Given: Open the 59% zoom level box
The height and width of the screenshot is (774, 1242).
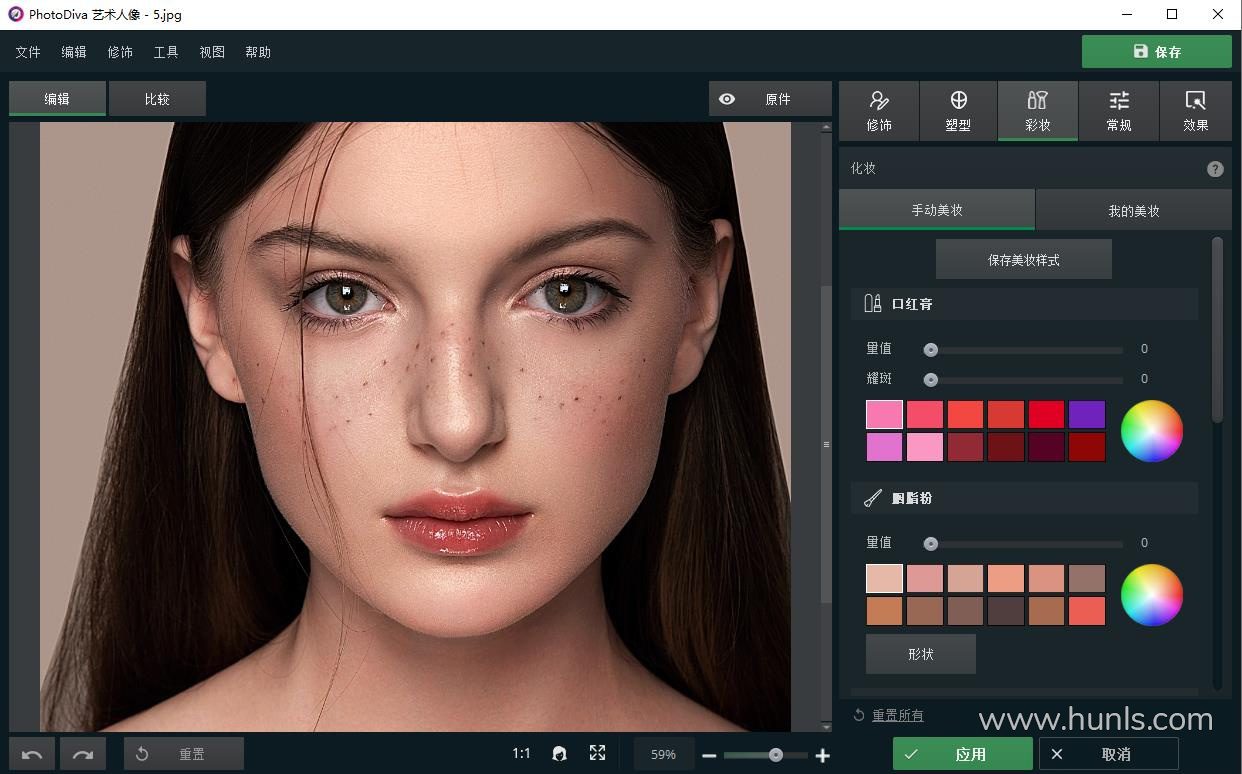Looking at the screenshot, I should coord(663,754).
